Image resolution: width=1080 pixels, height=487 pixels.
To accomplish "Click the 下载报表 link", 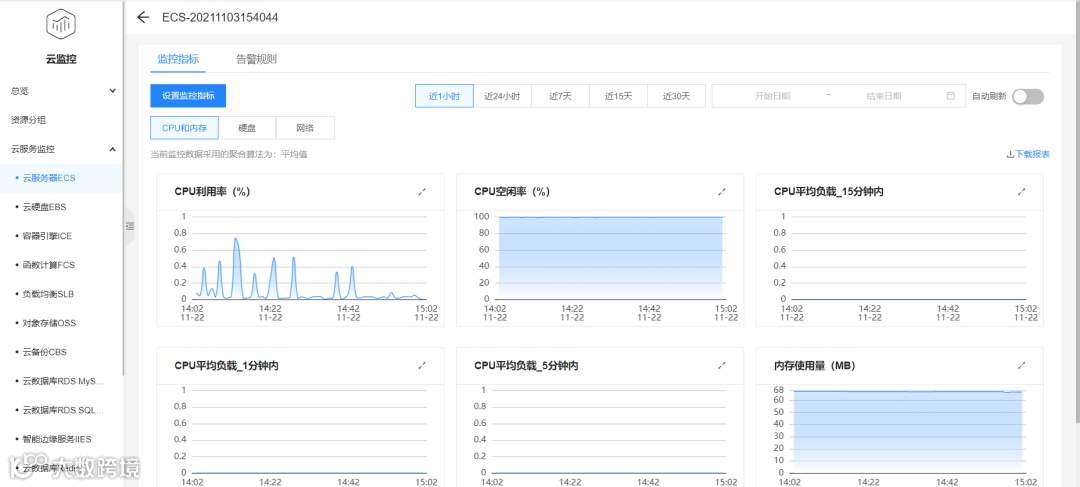I will point(1028,154).
